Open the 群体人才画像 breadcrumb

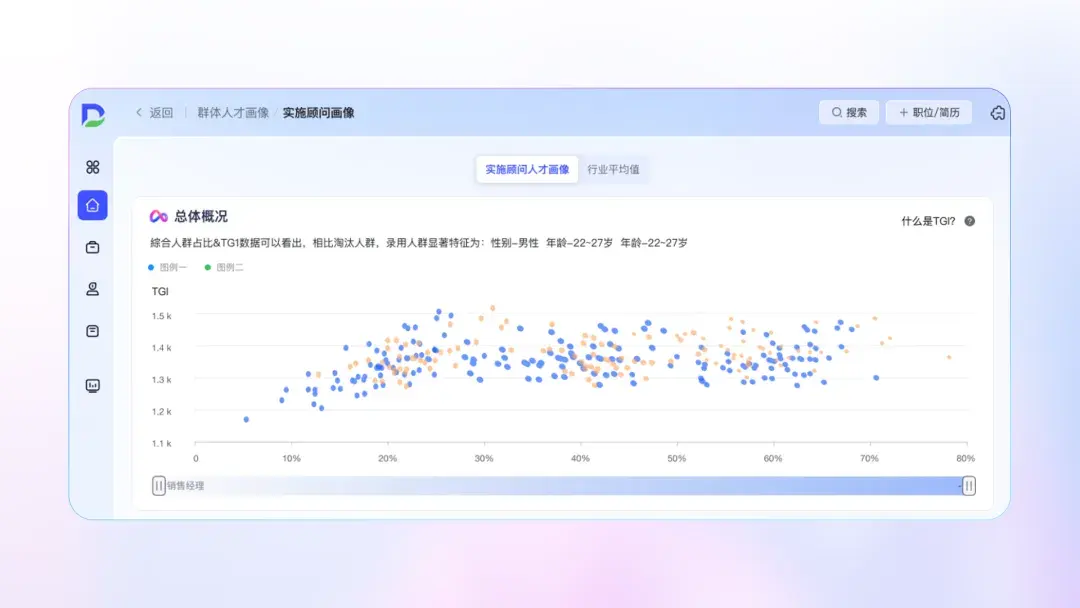point(233,113)
